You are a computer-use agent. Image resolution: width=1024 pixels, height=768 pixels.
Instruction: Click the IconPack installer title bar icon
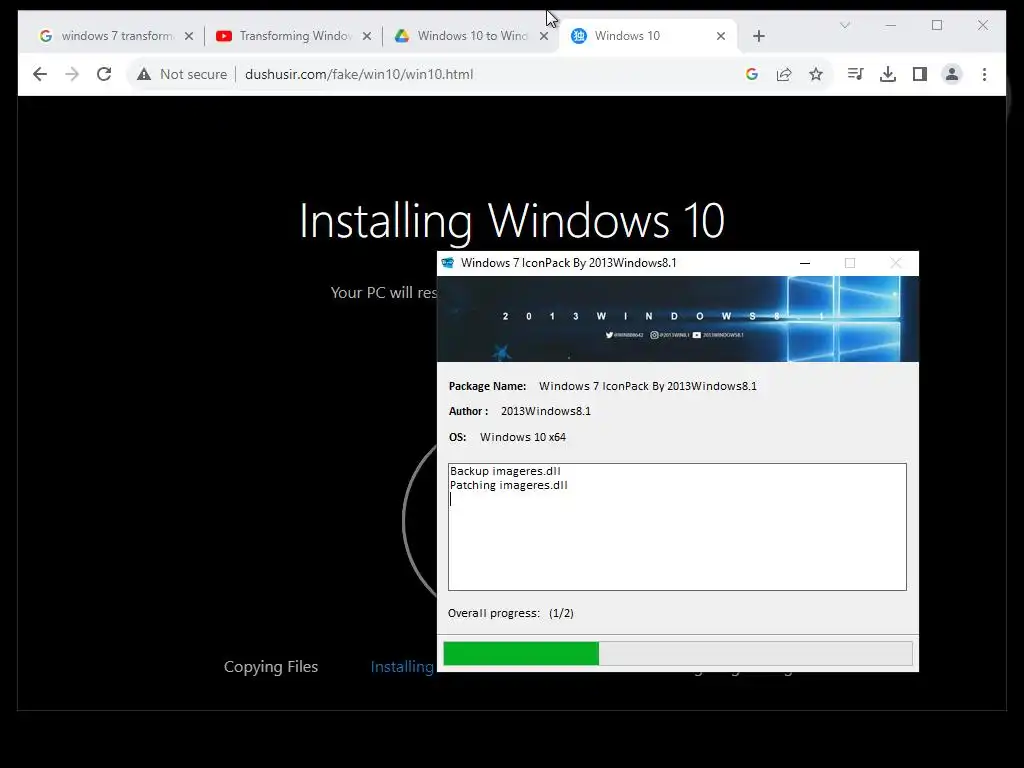pos(448,263)
